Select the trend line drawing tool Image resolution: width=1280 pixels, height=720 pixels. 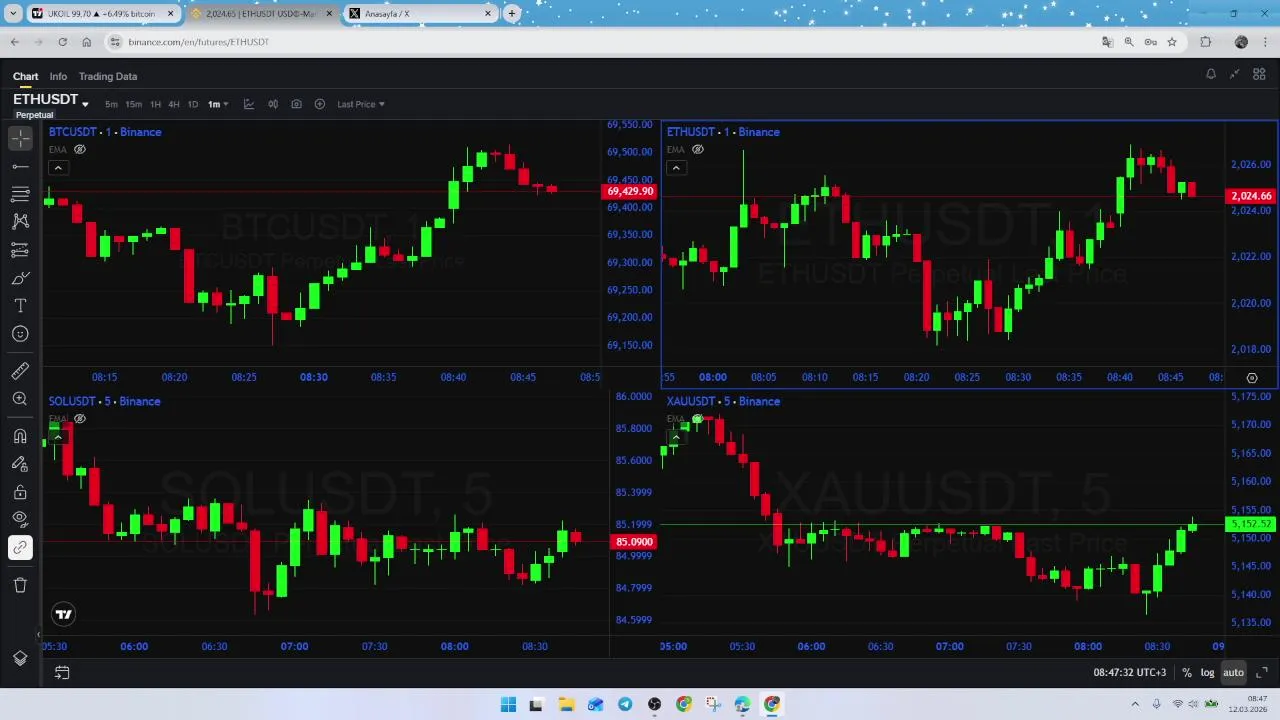pyautogui.click(x=20, y=166)
